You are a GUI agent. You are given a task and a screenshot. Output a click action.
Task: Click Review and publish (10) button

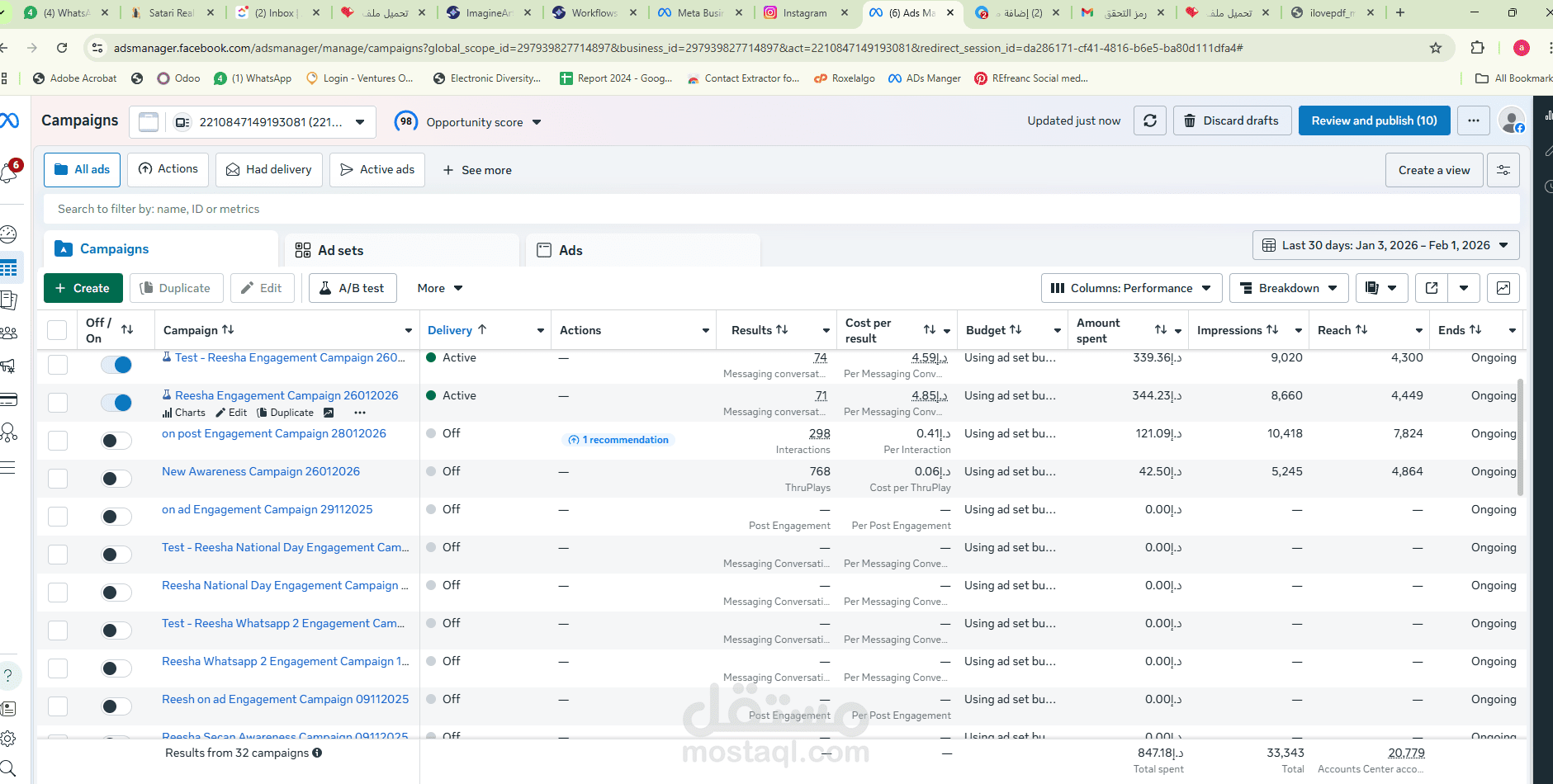1375,120
